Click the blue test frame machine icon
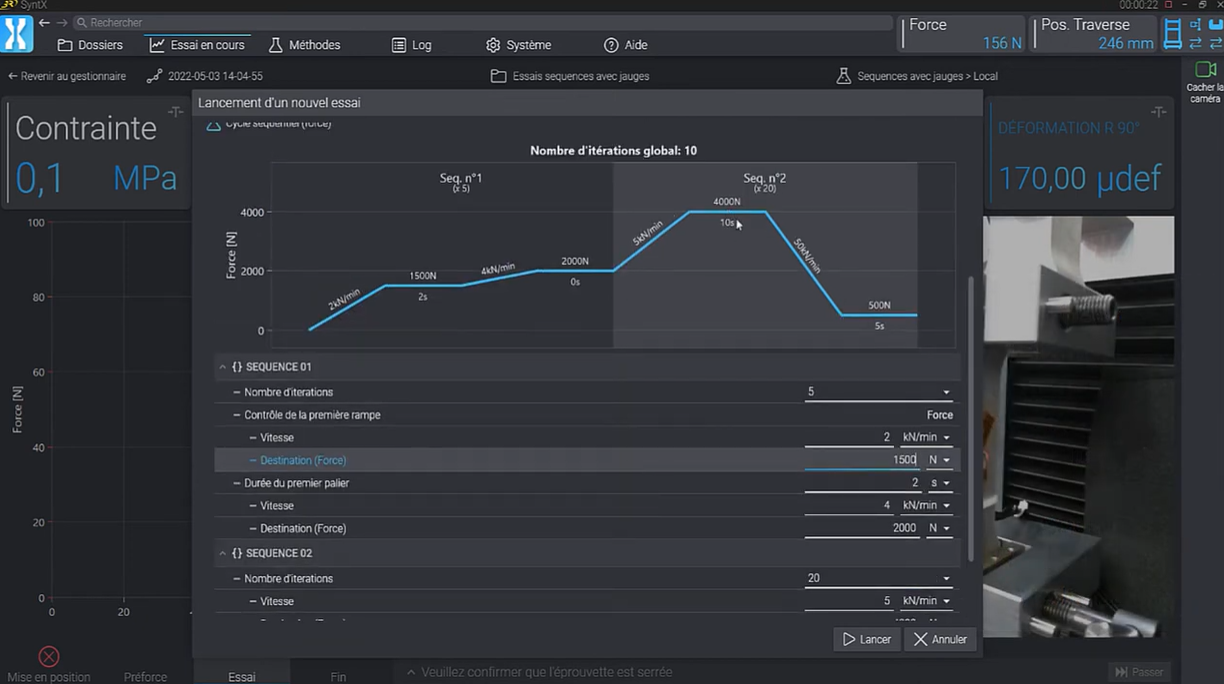 click(1172, 34)
